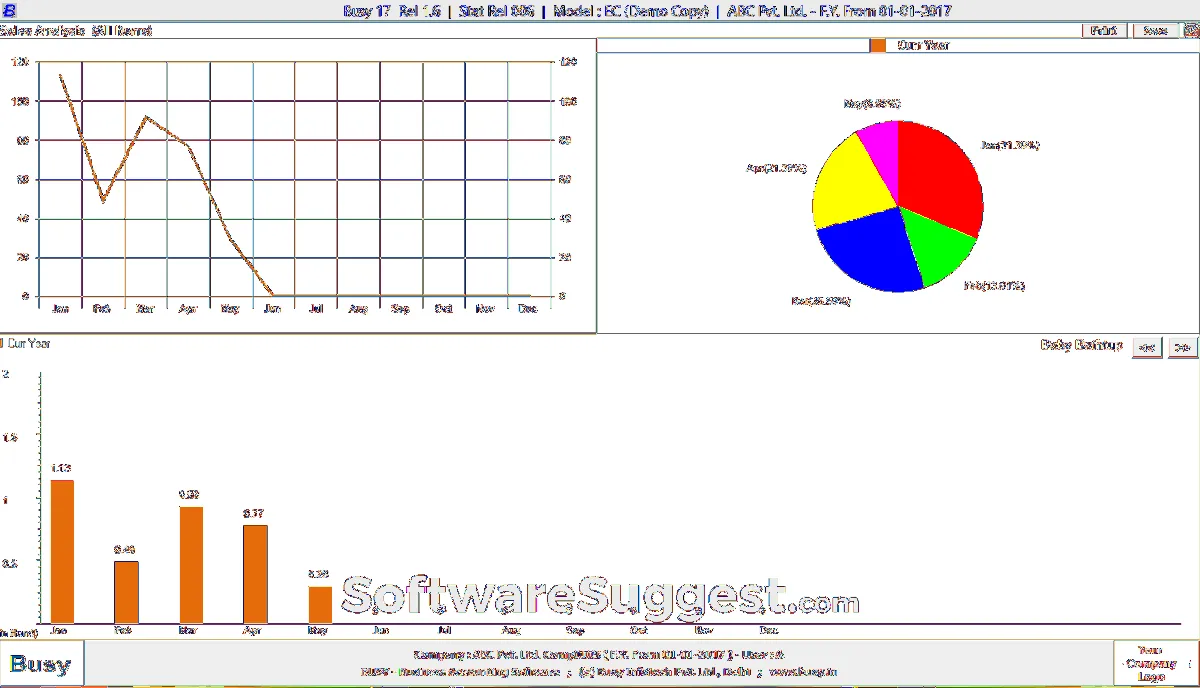Click the Feb pie percentage label

(x=994, y=286)
